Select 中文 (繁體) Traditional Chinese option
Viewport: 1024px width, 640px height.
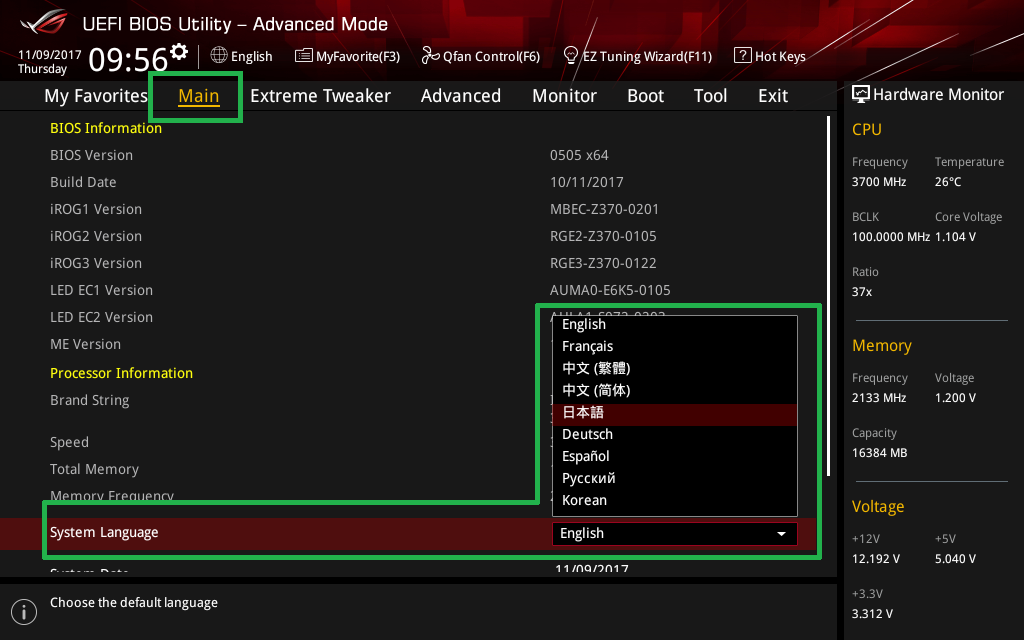675,368
